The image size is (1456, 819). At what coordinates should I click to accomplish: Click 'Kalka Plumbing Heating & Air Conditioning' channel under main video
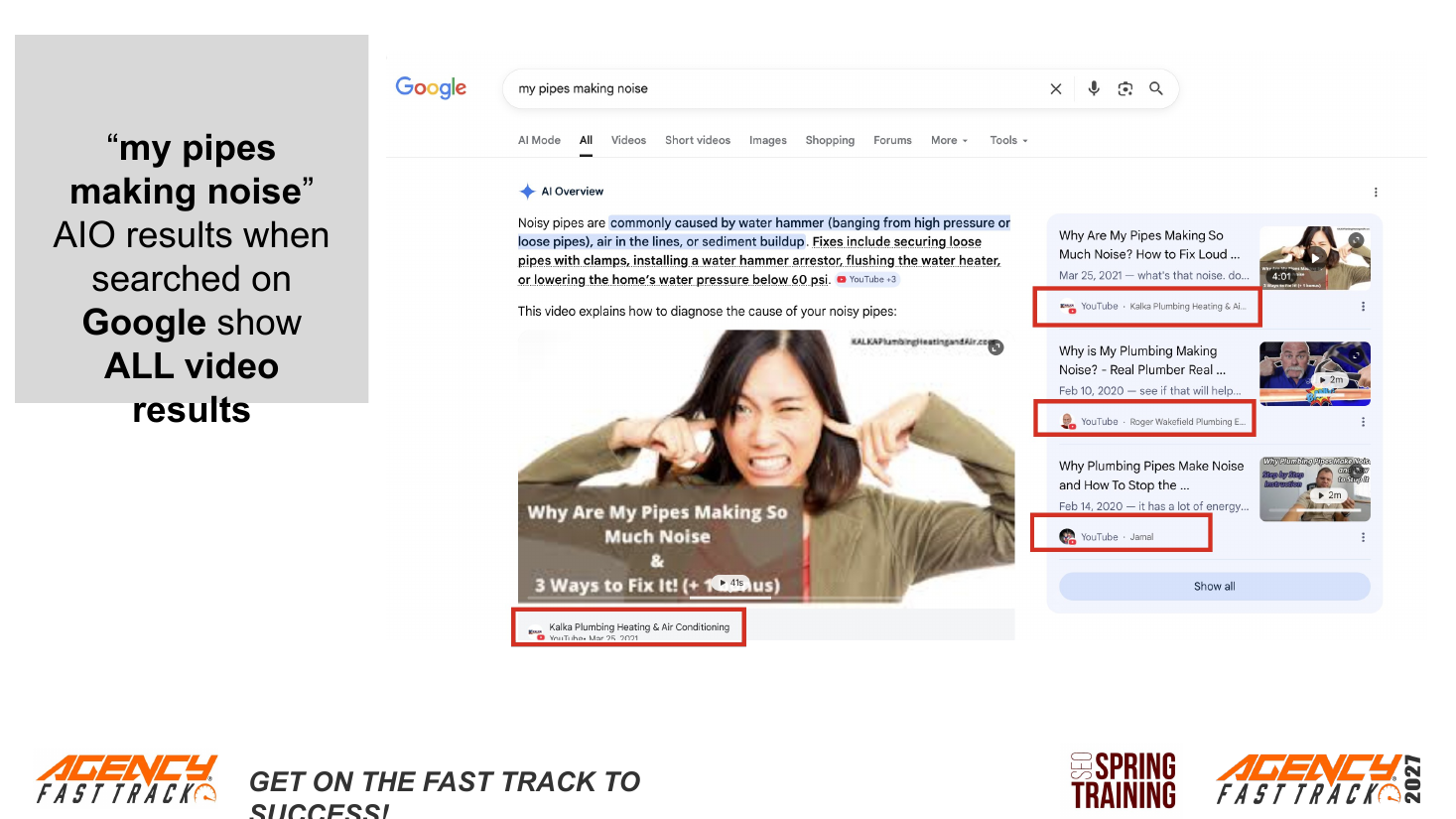pos(639,627)
